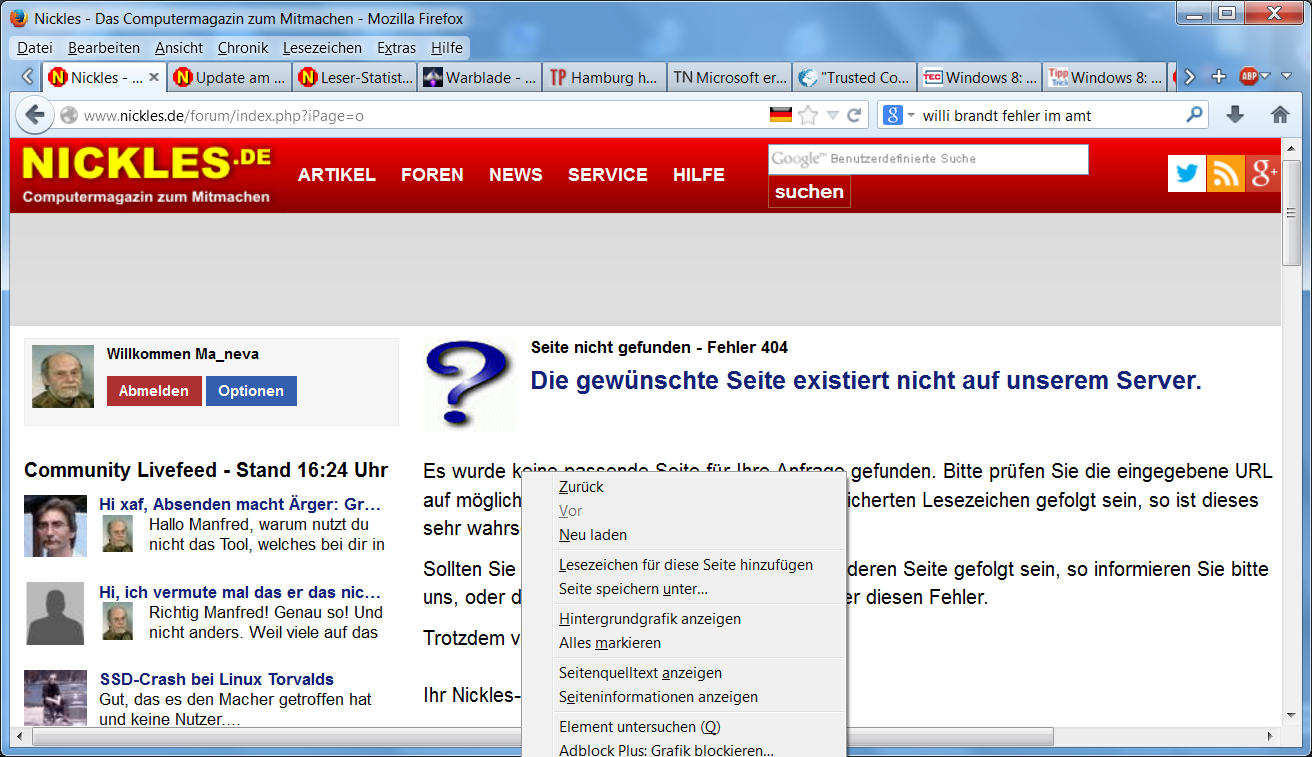Open grey silhouette avatar beside 'Hi, ich vermute'
Image resolution: width=1312 pixels, height=757 pixels.
click(55, 613)
